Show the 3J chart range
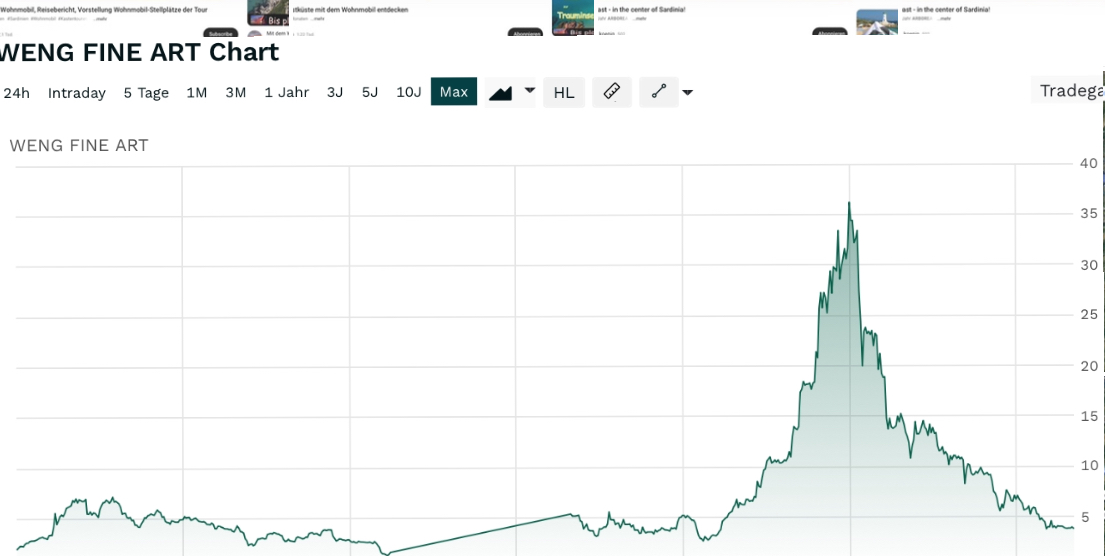Screen dimensions: 1105x556 335,92
